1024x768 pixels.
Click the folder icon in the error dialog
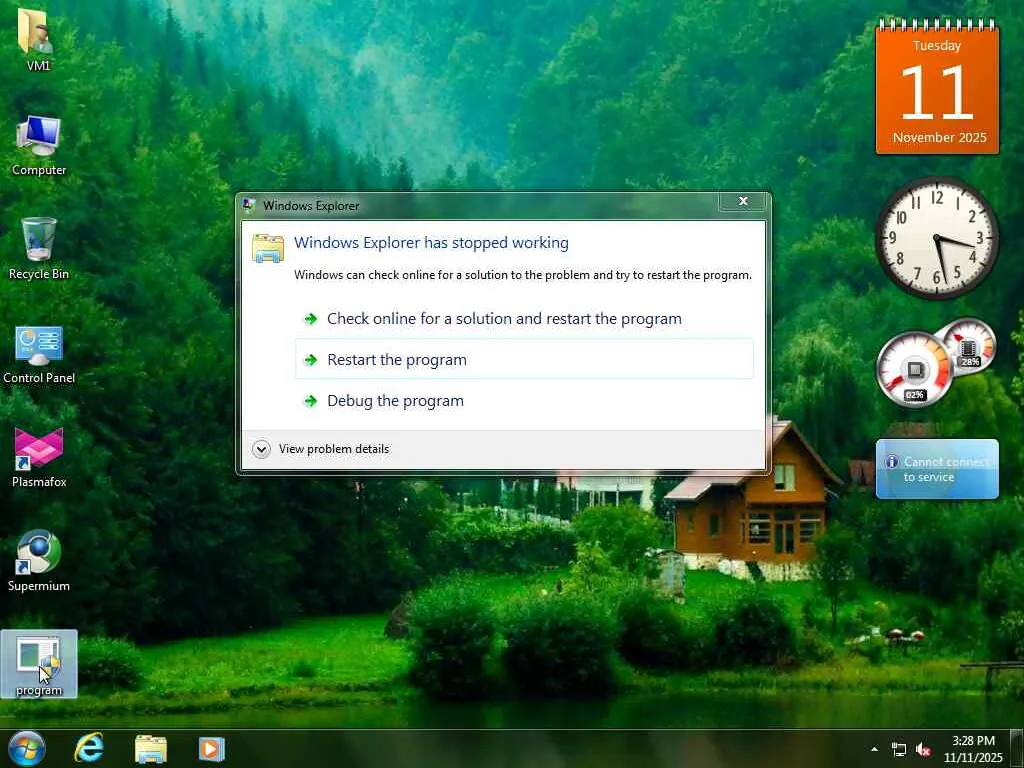click(x=268, y=248)
